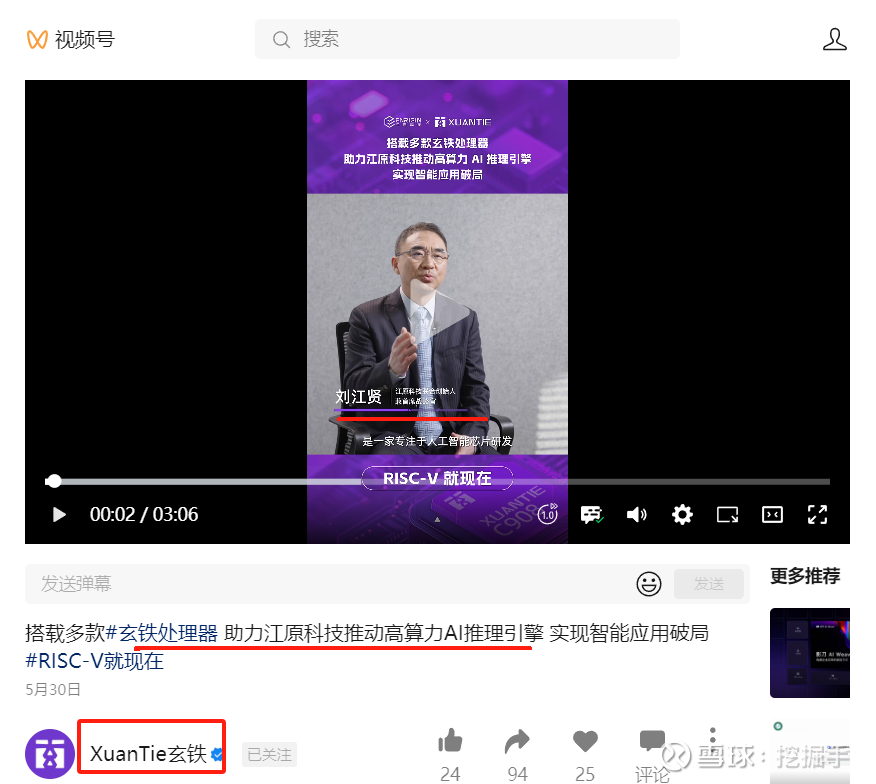
Task: Change playback speed 1.0 icon
Action: 548,514
